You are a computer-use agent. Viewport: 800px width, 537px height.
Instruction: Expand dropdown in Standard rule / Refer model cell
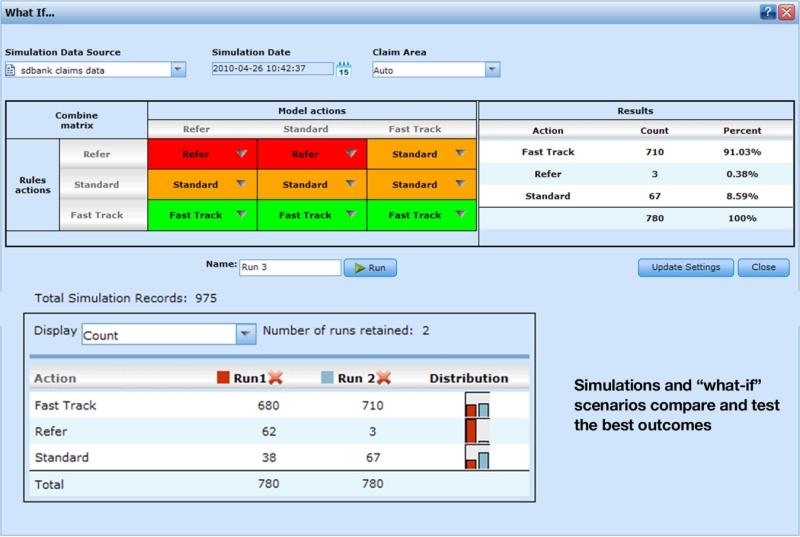click(241, 184)
